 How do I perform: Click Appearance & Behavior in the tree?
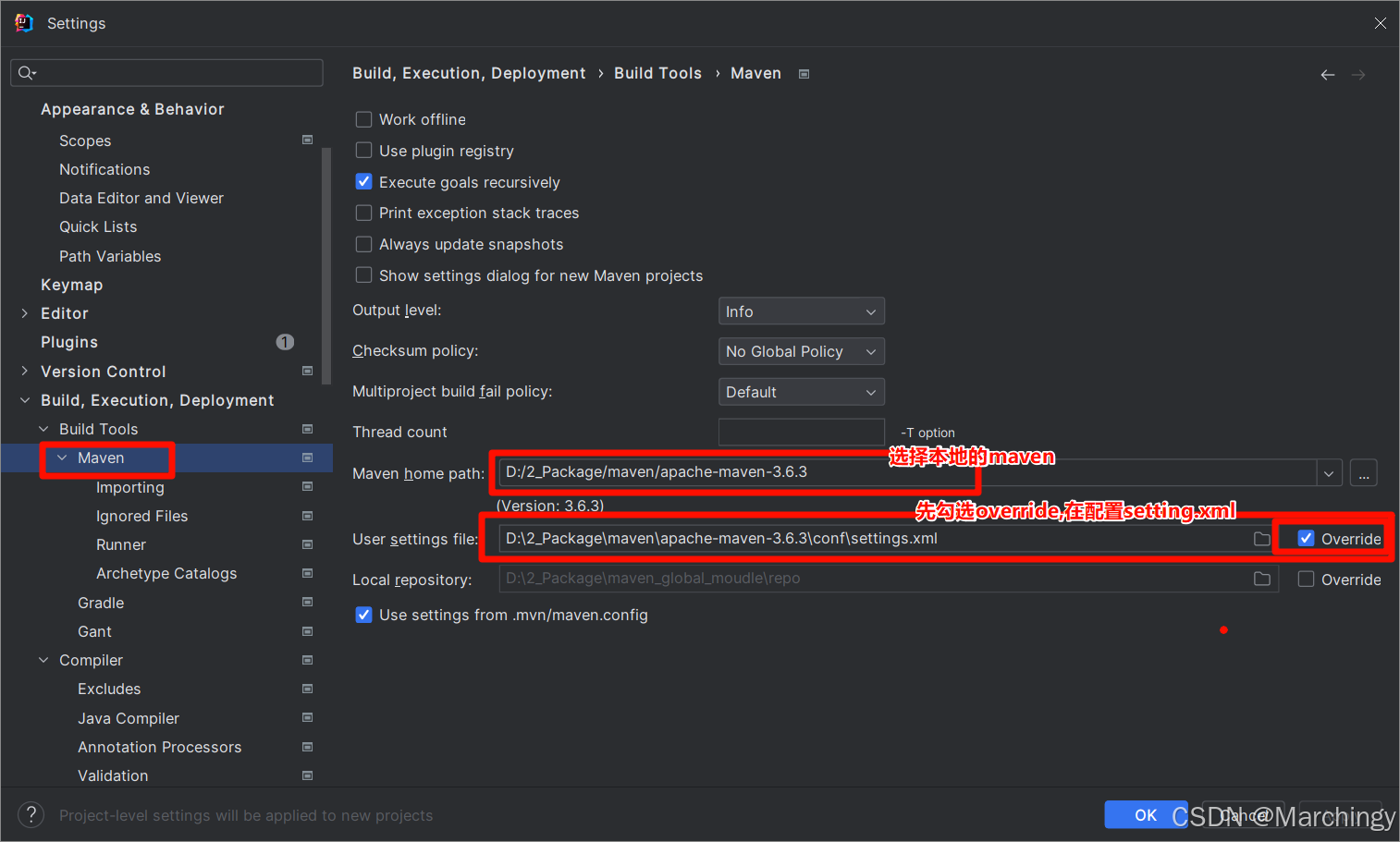coord(132,109)
